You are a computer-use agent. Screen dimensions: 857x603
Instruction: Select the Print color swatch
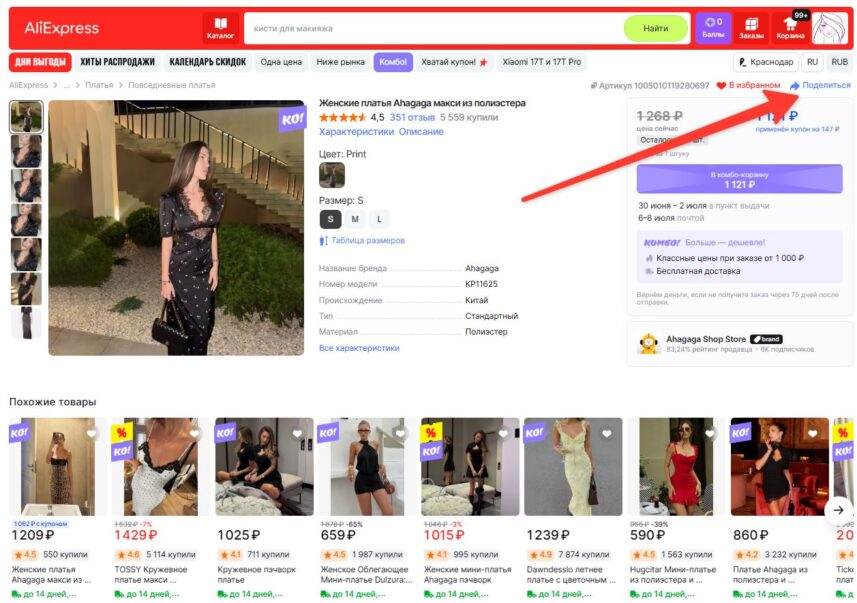332,175
